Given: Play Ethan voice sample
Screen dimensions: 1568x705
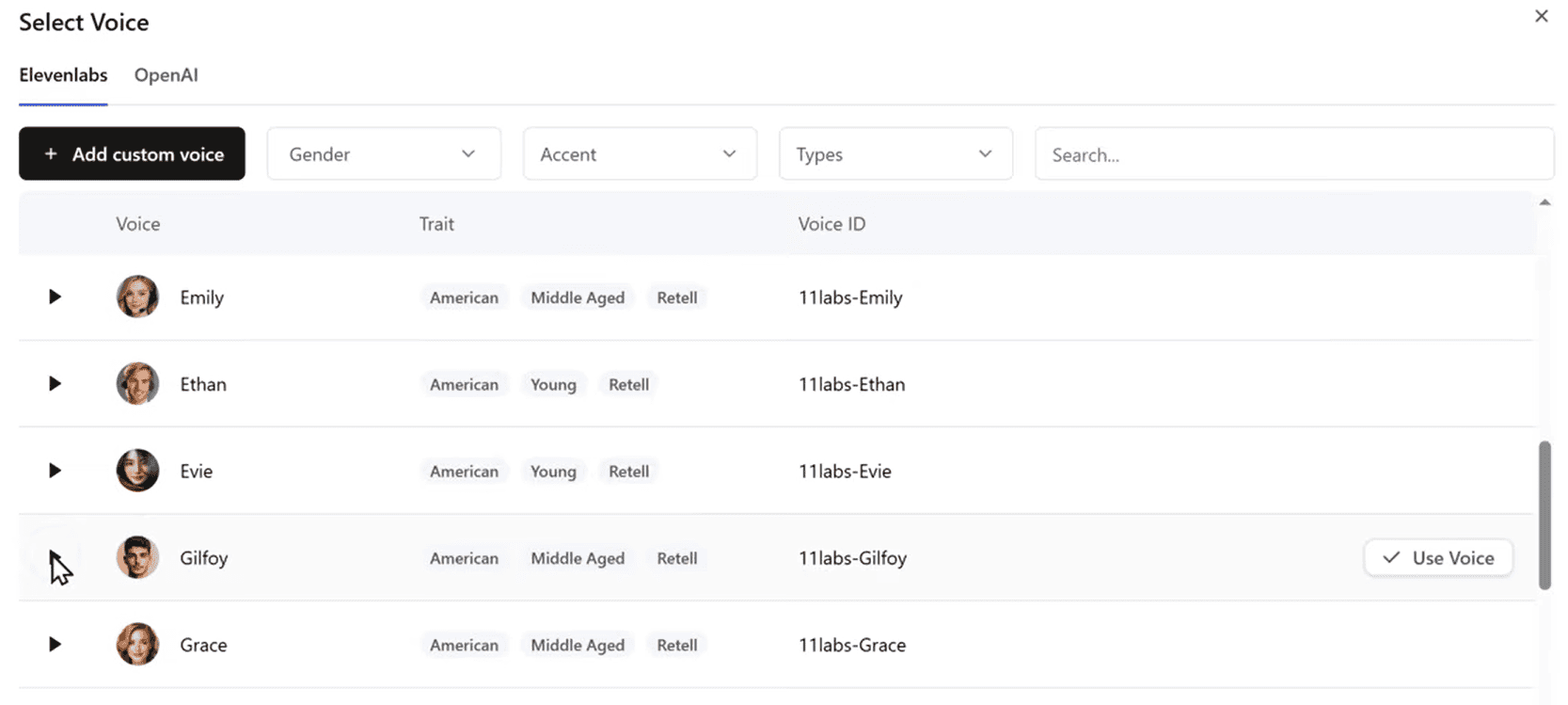Looking at the screenshot, I should point(55,384).
